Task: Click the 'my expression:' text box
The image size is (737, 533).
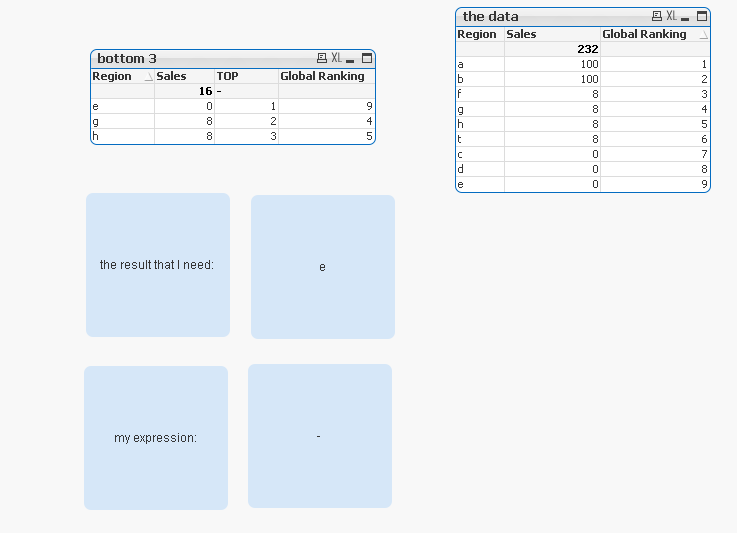Action: coord(155,438)
